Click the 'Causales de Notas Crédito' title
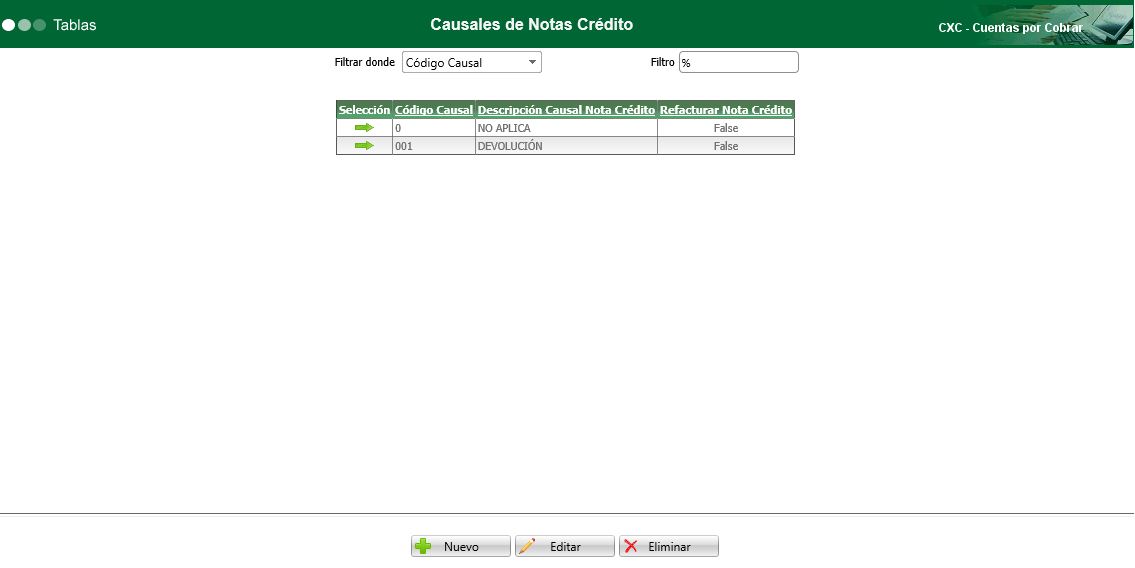This screenshot has height=568, width=1135. pyautogui.click(x=531, y=25)
